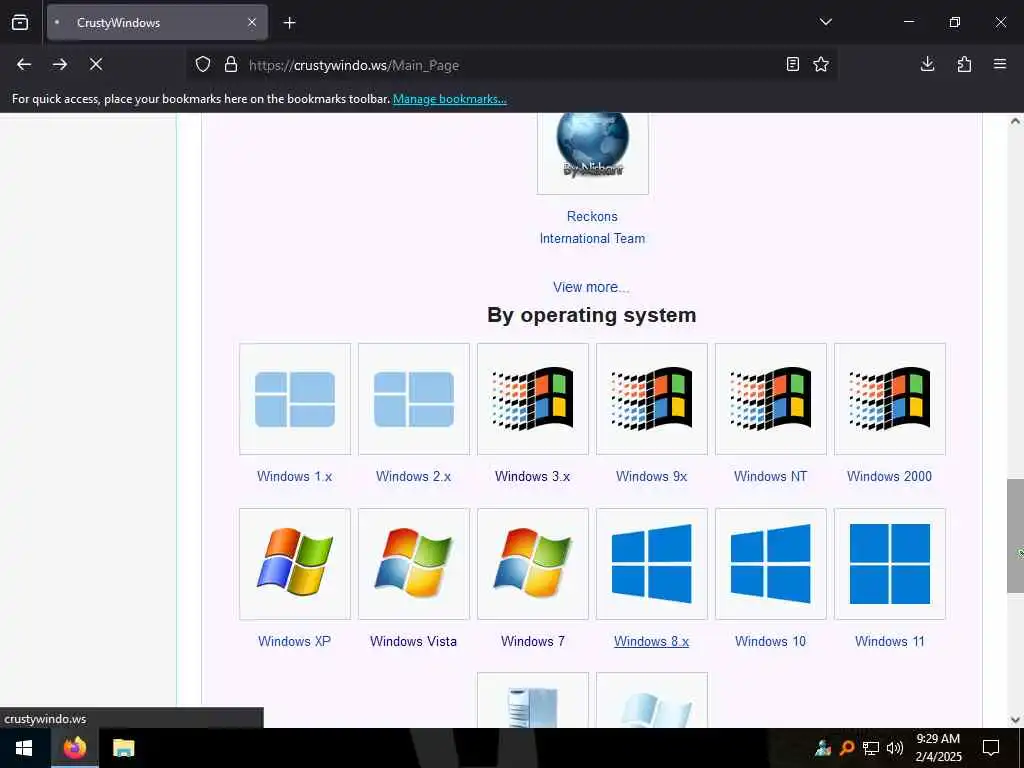This screenshot has width=1024, height=768.
Task: Click the Windows 10 text link
Action: (x=771, y=641)
